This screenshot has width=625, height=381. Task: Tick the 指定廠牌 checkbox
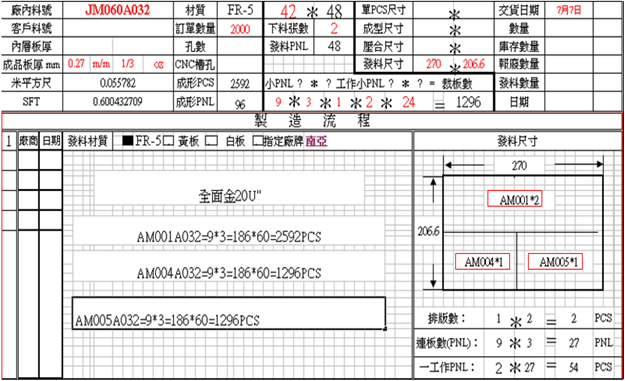(x=257, y=141)
